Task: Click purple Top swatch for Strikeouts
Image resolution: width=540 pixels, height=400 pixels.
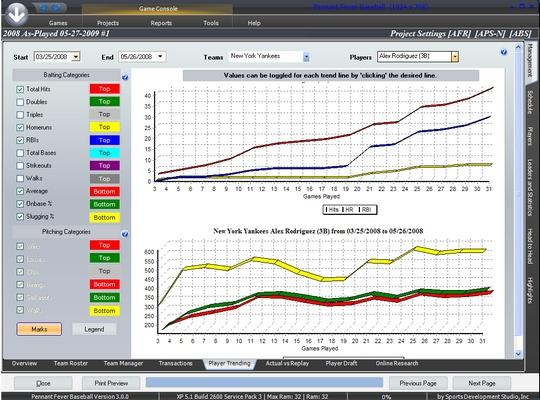Action: 105,166
